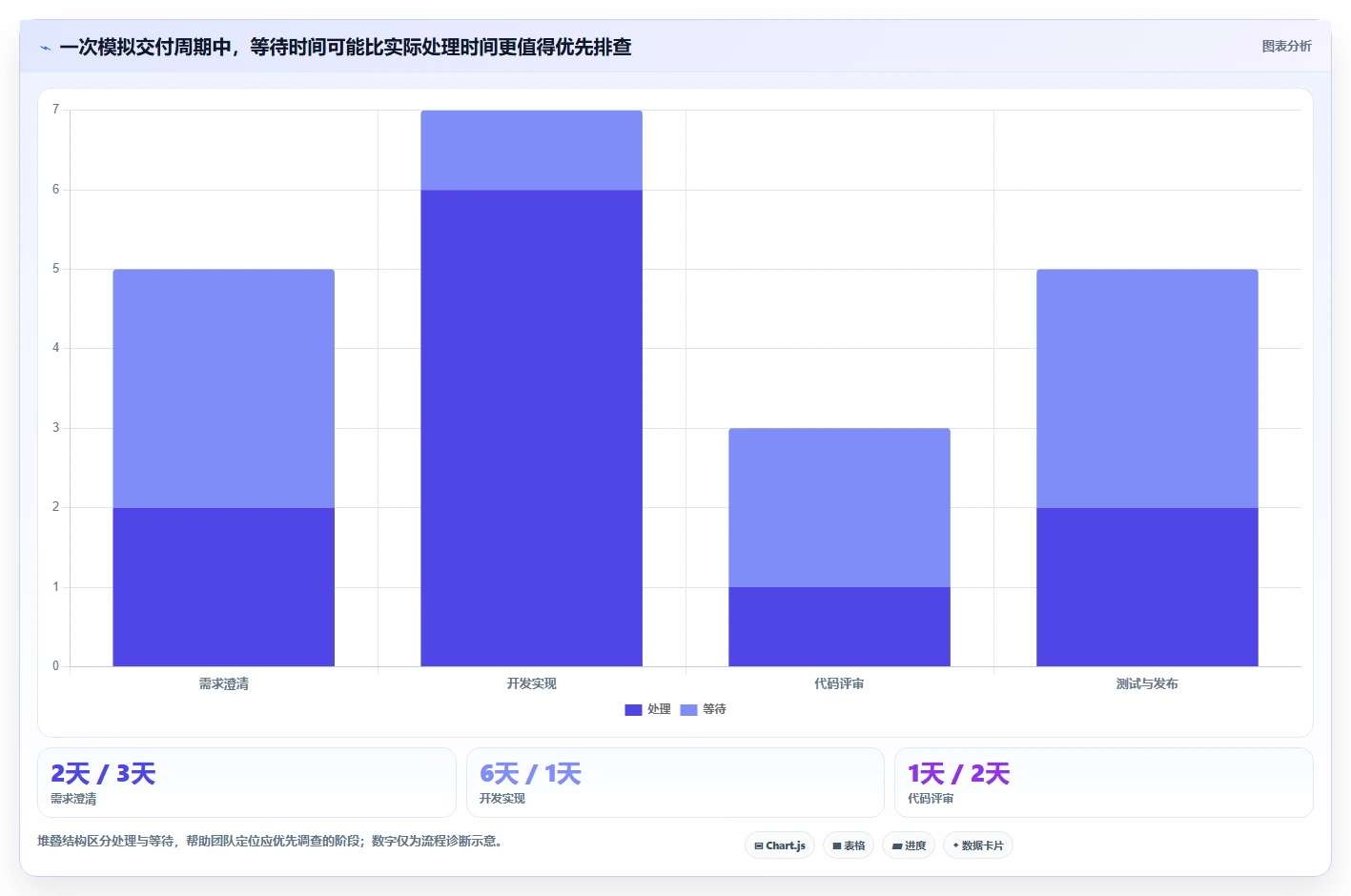This screenshot has width=1351, height=896.
Task: Click the 测试与发布 processing bar segment
Action: tap(1147, 587)
